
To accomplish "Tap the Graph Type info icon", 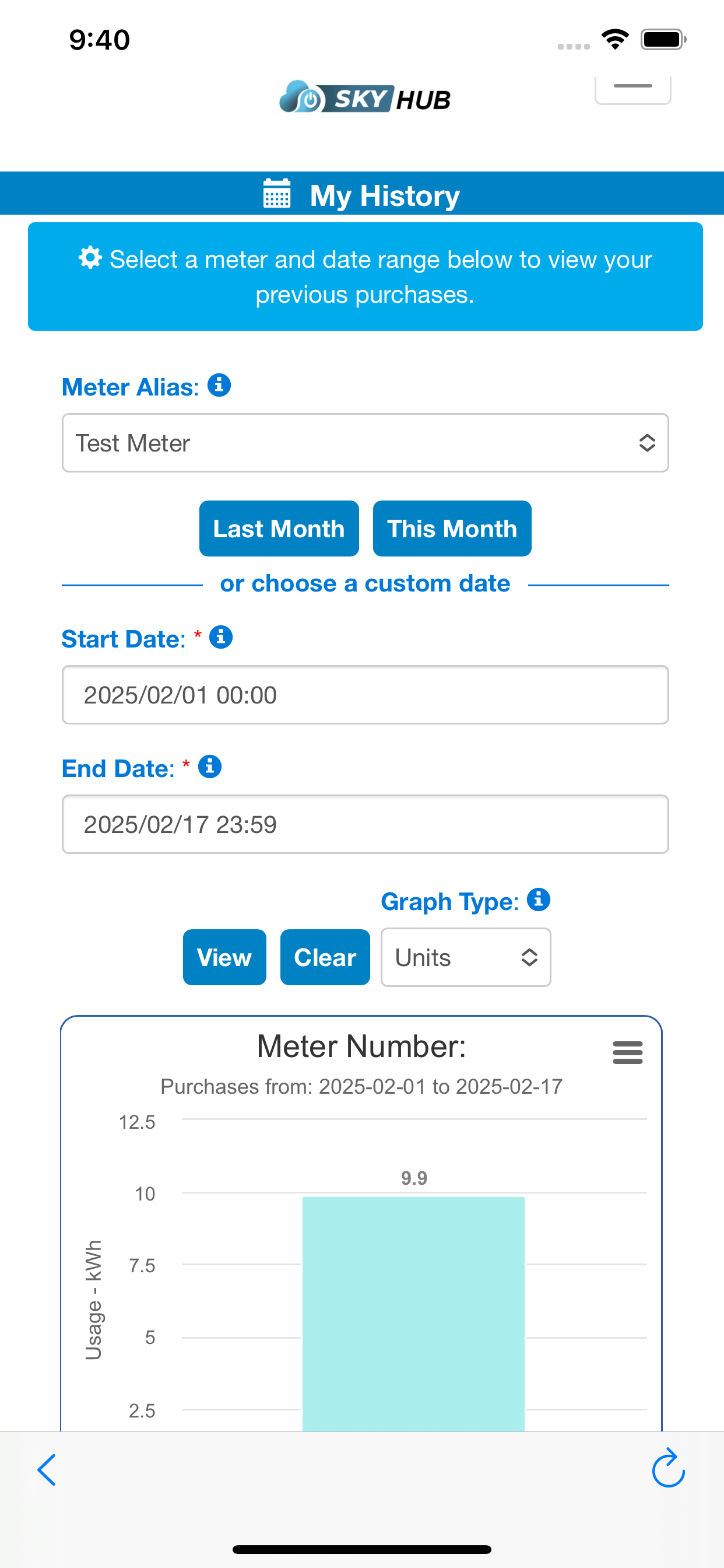I will [x=539, y=900].
